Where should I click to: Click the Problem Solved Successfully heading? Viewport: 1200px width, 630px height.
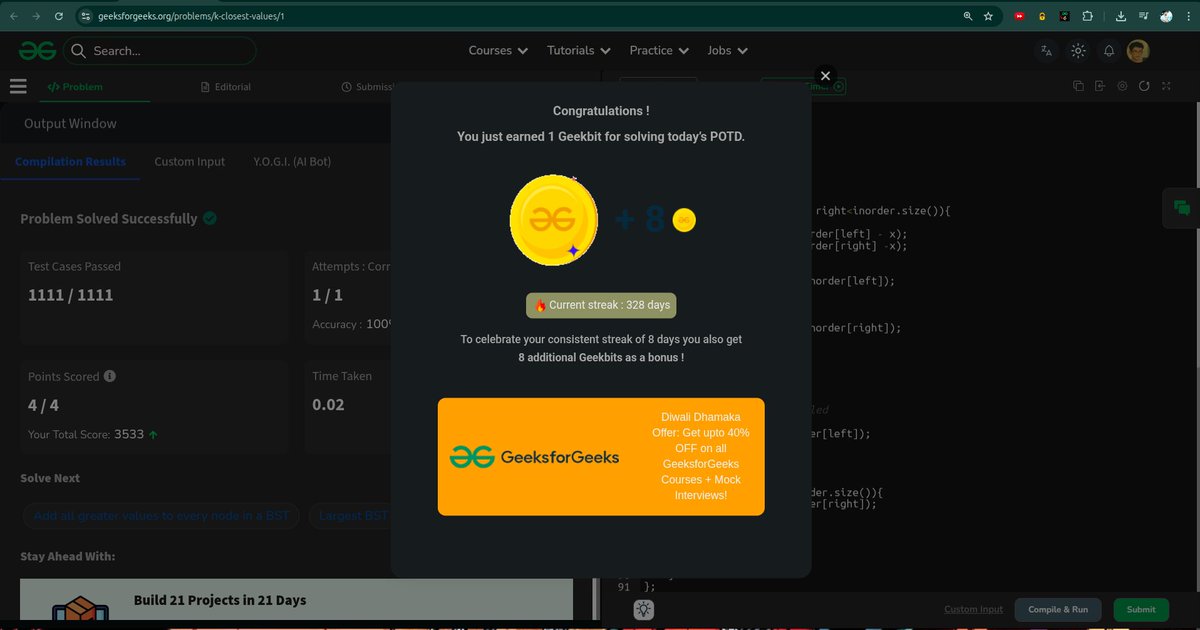pyautogui.click(x=109, y=218)
